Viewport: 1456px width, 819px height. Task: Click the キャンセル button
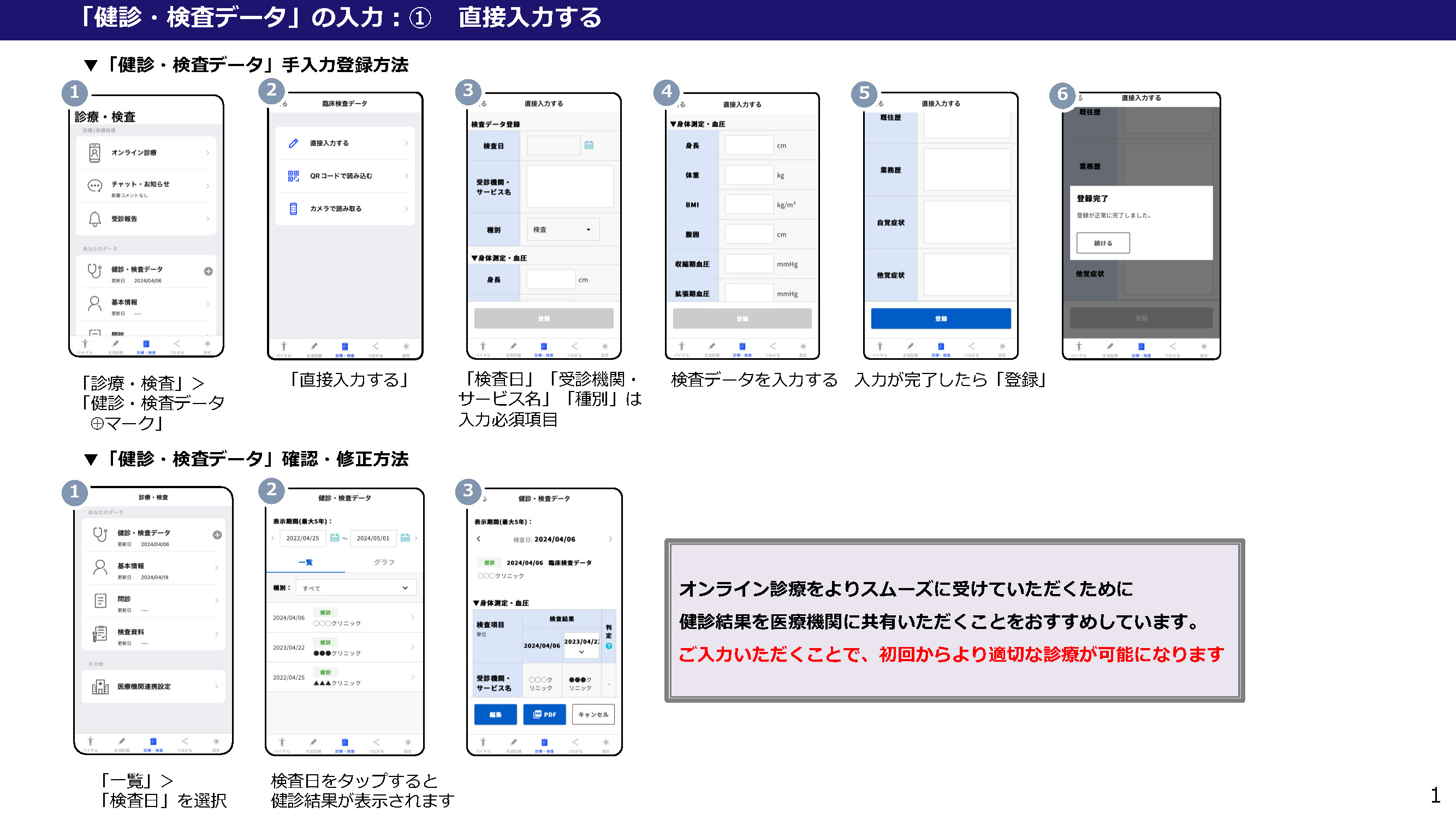pyautogui.click(x=593, y=714)
